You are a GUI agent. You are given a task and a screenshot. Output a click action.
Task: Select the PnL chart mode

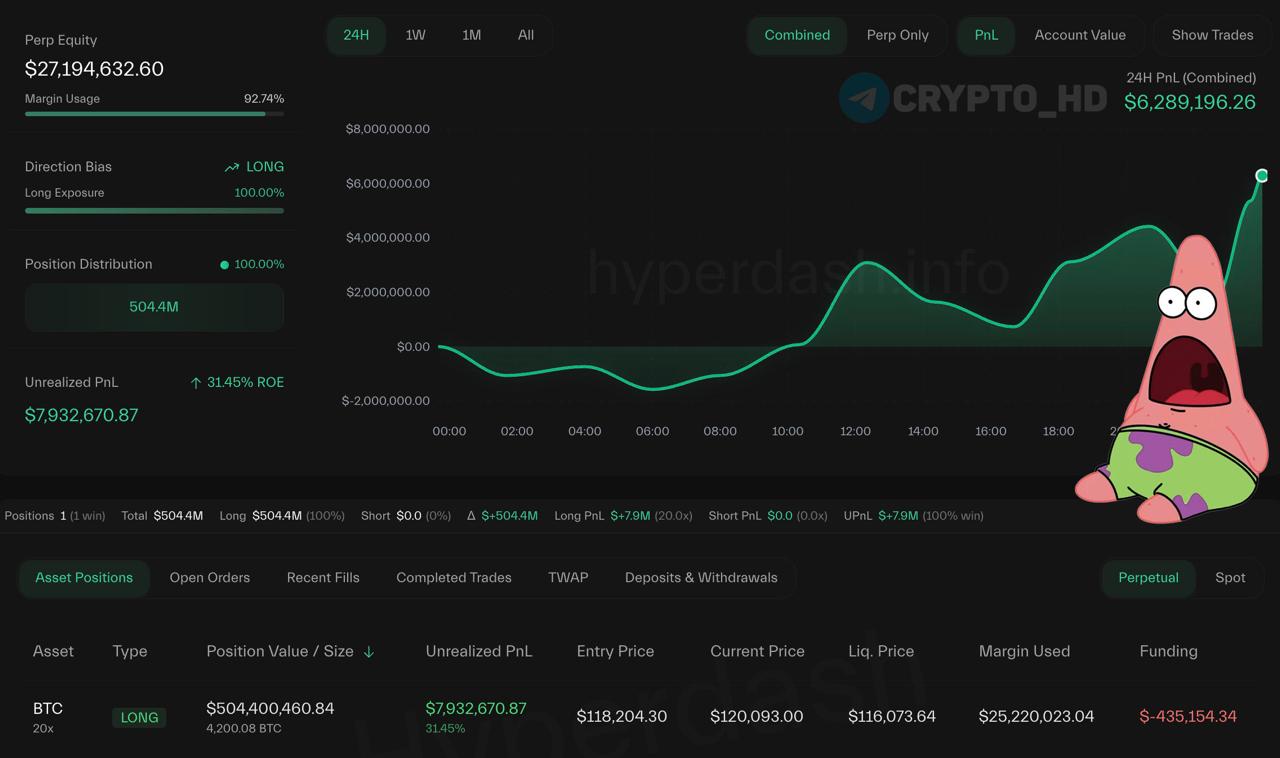986,35
